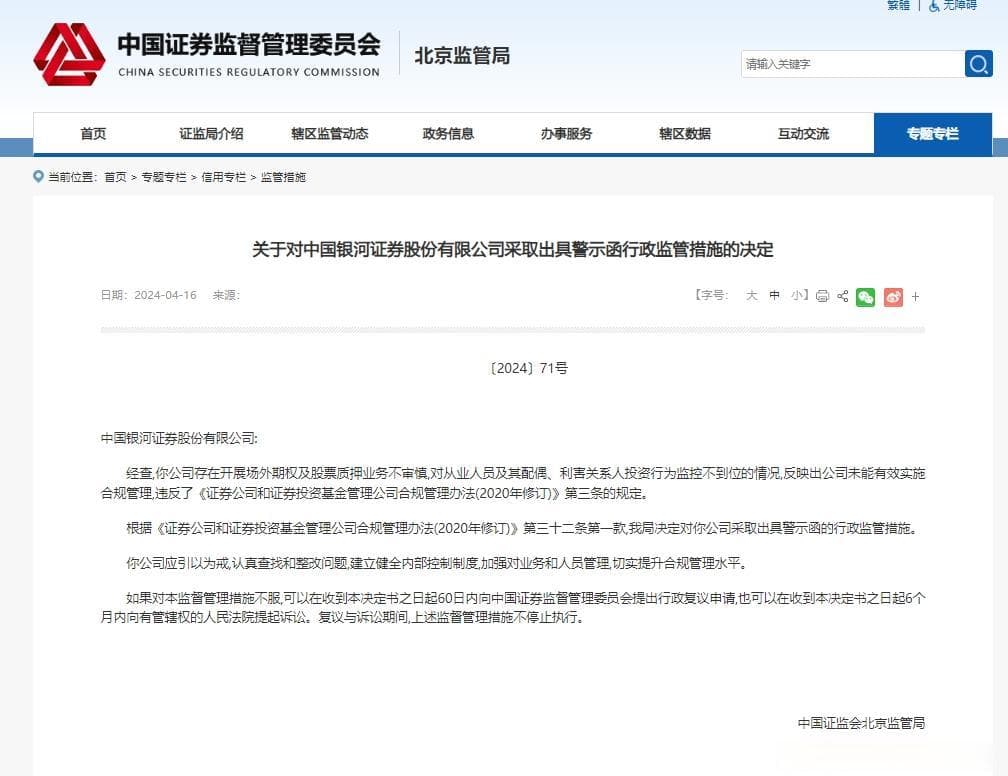Print the page via printer icon
The height and width of the screenshot is (776, 1008).
pyautogui.click(x=822, y=296)
